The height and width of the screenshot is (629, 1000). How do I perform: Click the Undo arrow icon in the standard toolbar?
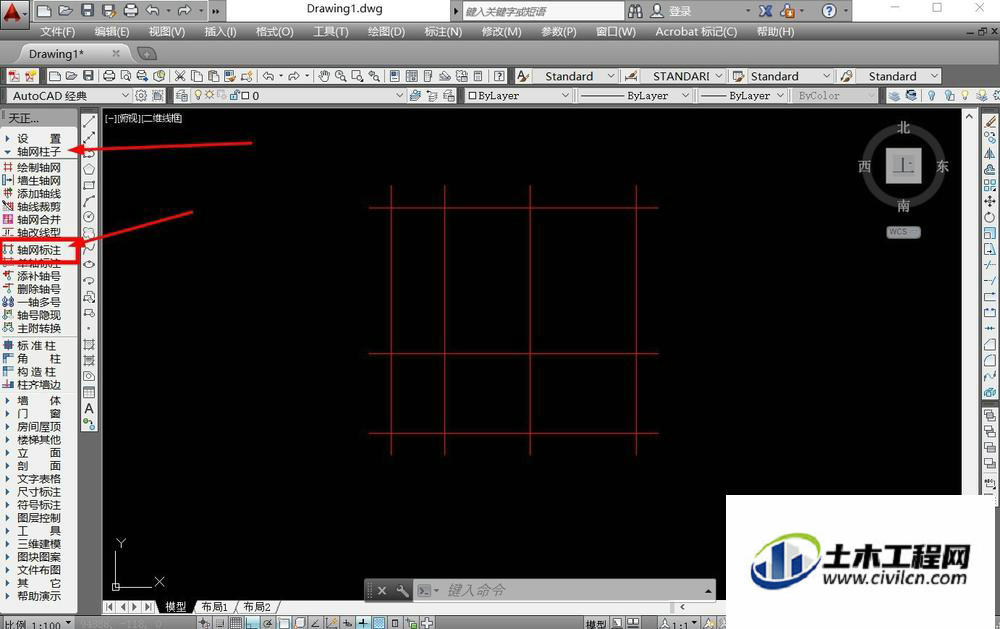pos(268,76)
